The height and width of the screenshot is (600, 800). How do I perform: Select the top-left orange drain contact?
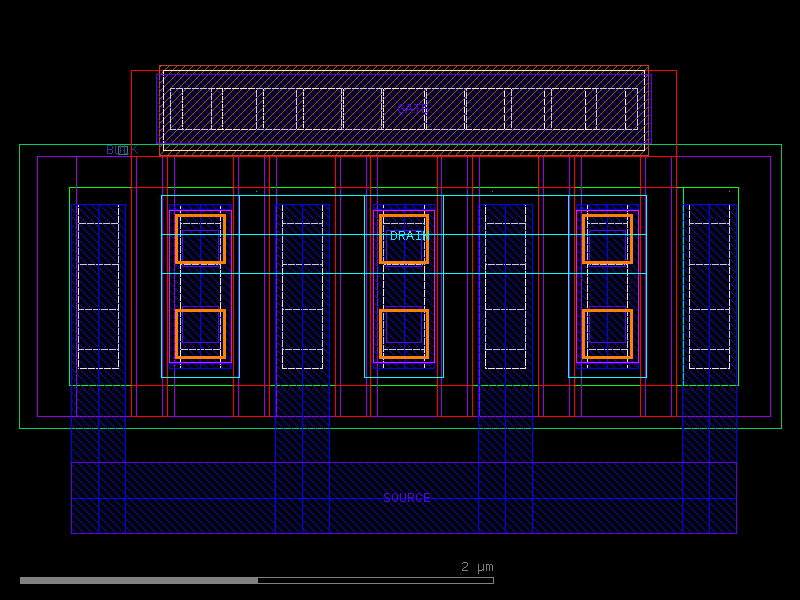tap(202, 238)
